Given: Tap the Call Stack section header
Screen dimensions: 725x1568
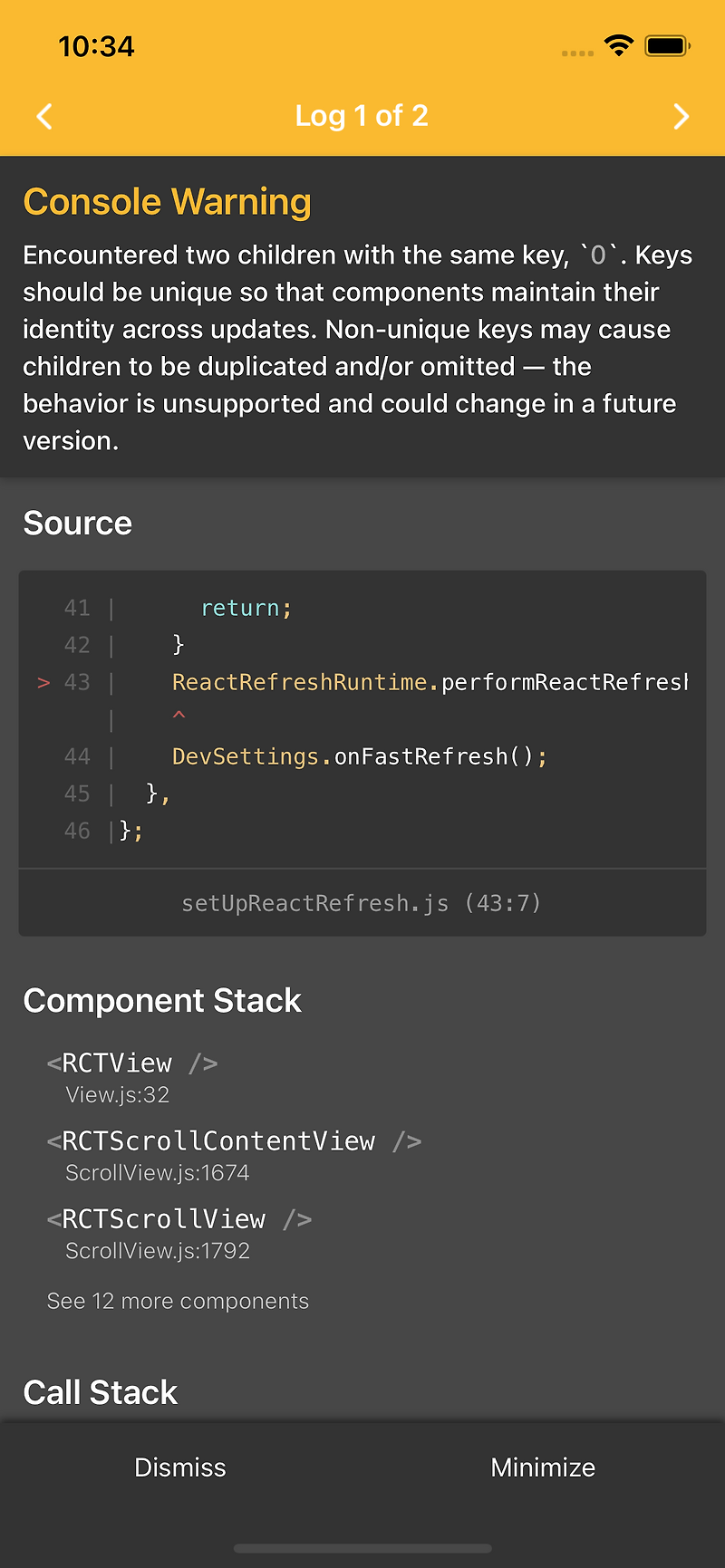Looking at the screenshot, I should point(100,1392).
